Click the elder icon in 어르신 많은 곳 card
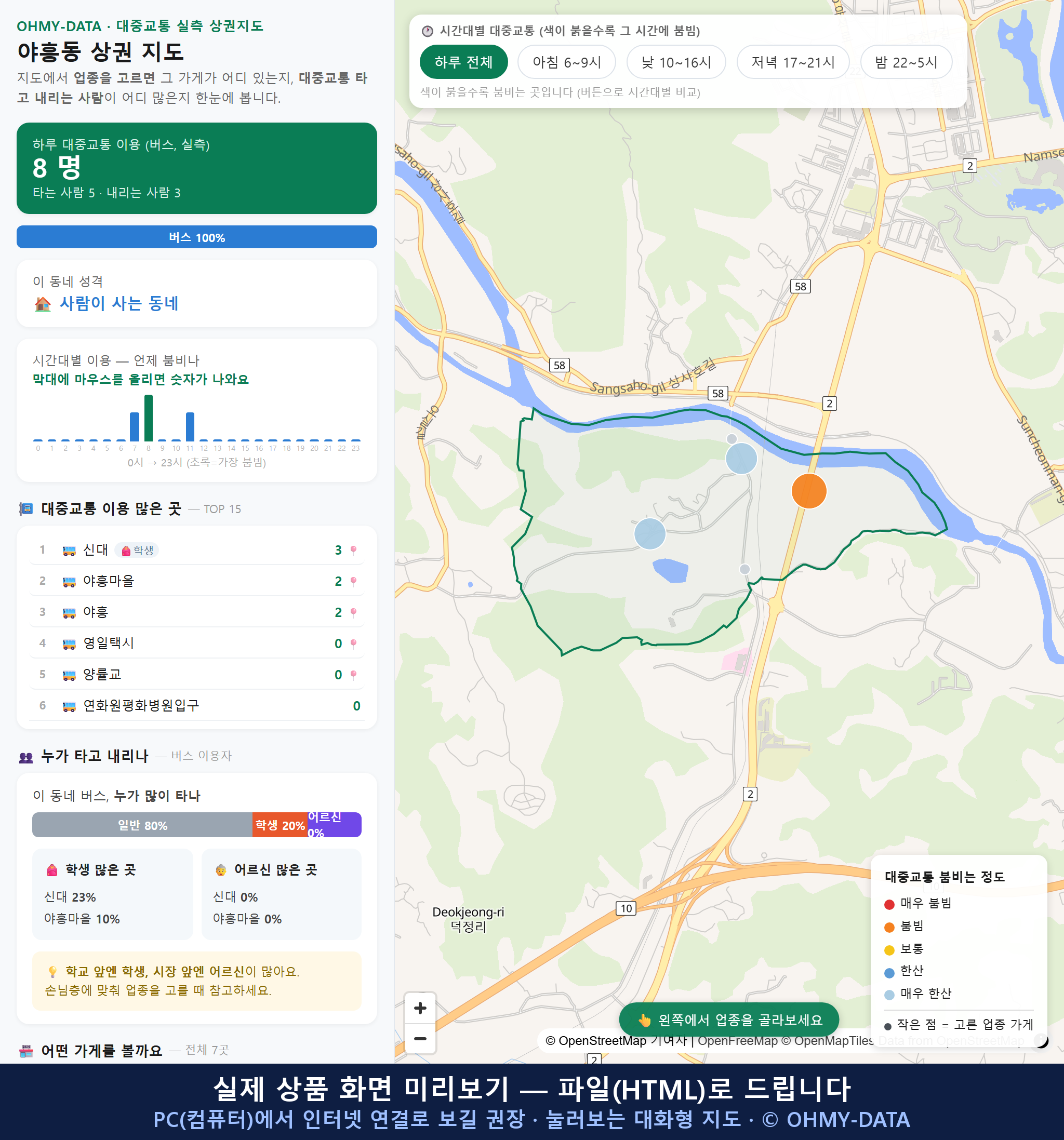The height and width of the screenshot is (1140, 1064). tap(221, 870)
